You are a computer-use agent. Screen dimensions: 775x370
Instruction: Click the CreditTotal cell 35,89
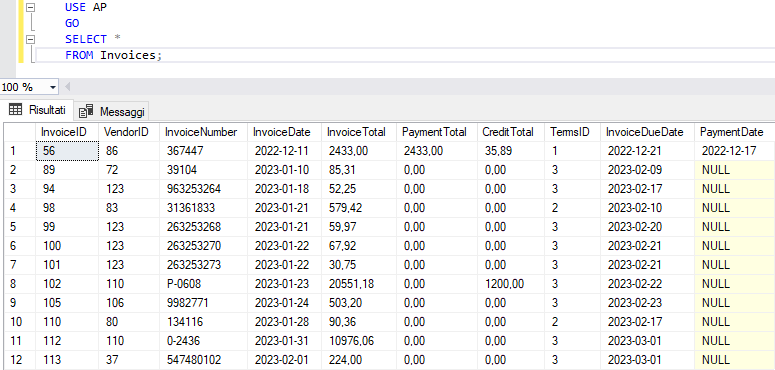[x=511, y=151]
